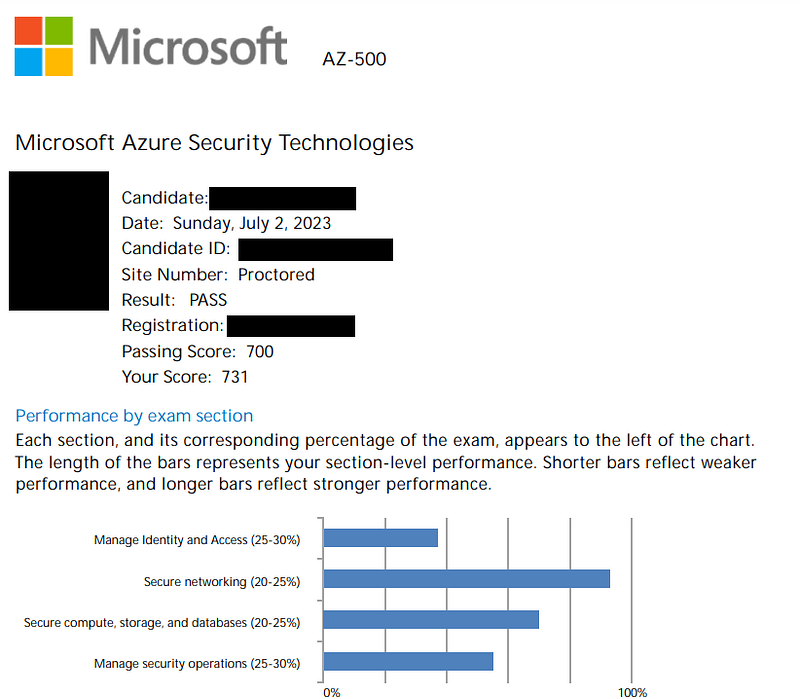Image resolution: width=800 pixels, height=699 pixels.
Task: Click the date Sunday, July 2, 2023
Action: click(252, 223)
